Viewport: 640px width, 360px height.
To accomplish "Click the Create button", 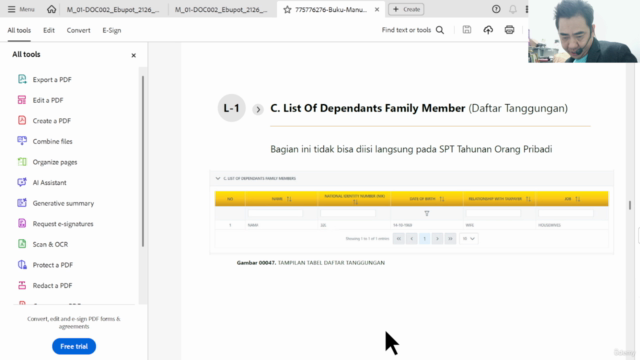I will (x=406, y=9).
